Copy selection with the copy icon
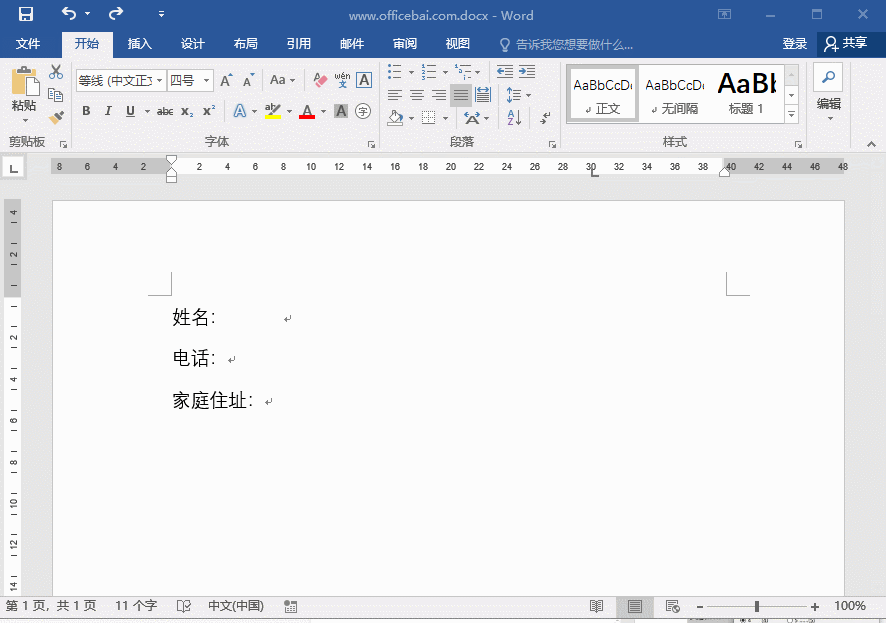886x623 pixels. [55, 95]
